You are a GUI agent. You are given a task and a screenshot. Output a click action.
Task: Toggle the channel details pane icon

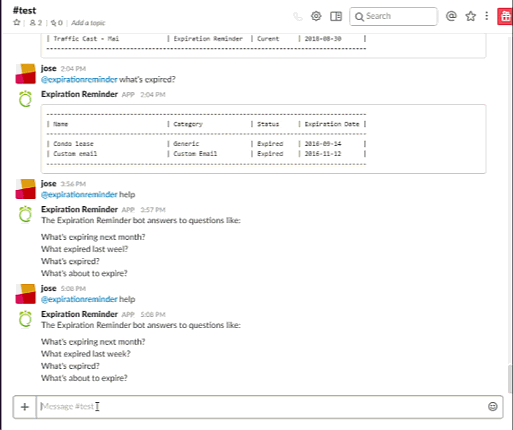click(x=336, y=16)
